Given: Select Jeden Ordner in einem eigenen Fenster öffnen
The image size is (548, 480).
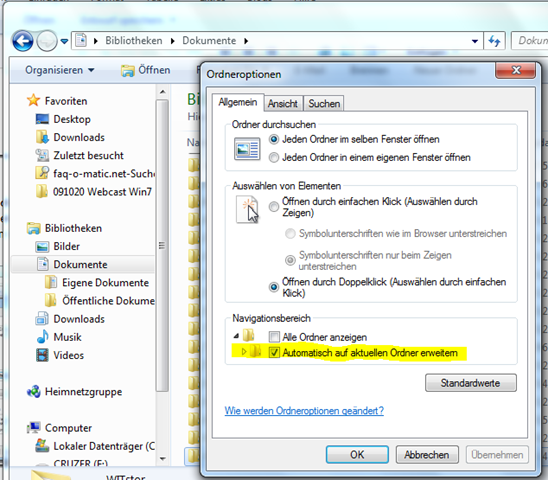Looking at the screenshot, I should [274, 158].
